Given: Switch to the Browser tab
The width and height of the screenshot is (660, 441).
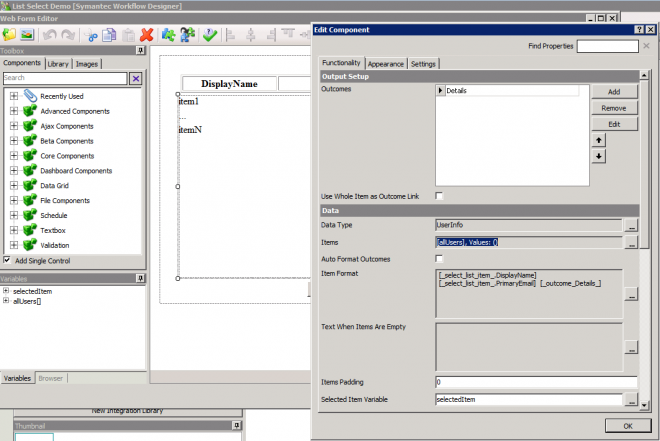Looking at the screenshot, I should point(51,378).
